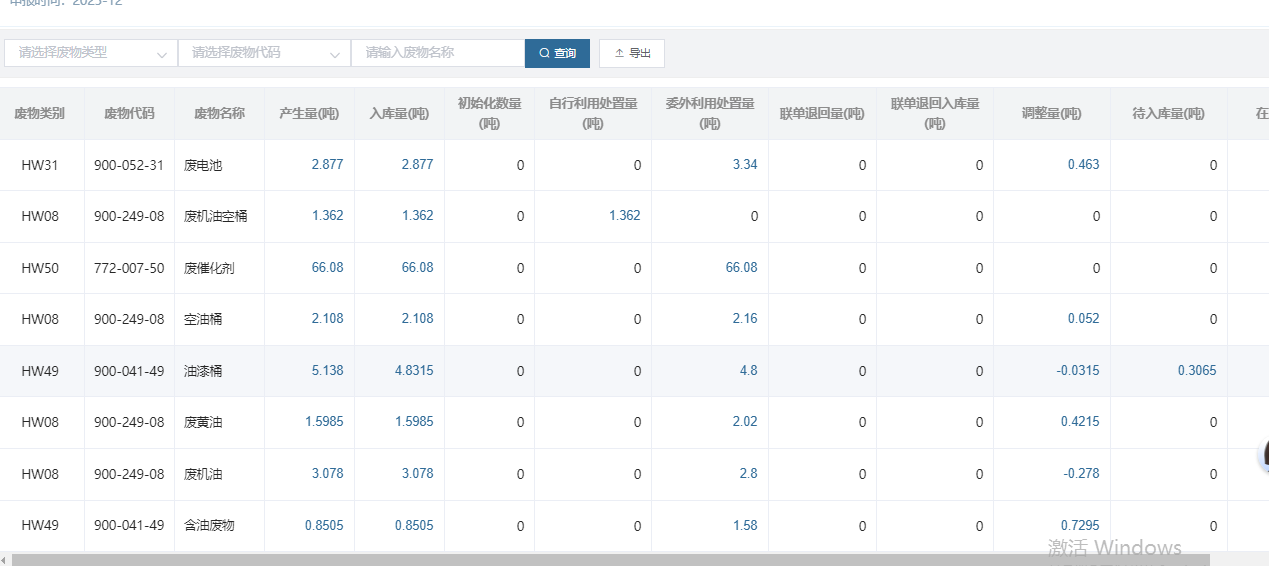
Task: Open 废机油空桶 自行利用处置量 value 1.362
Action: [x=624, y=216]
